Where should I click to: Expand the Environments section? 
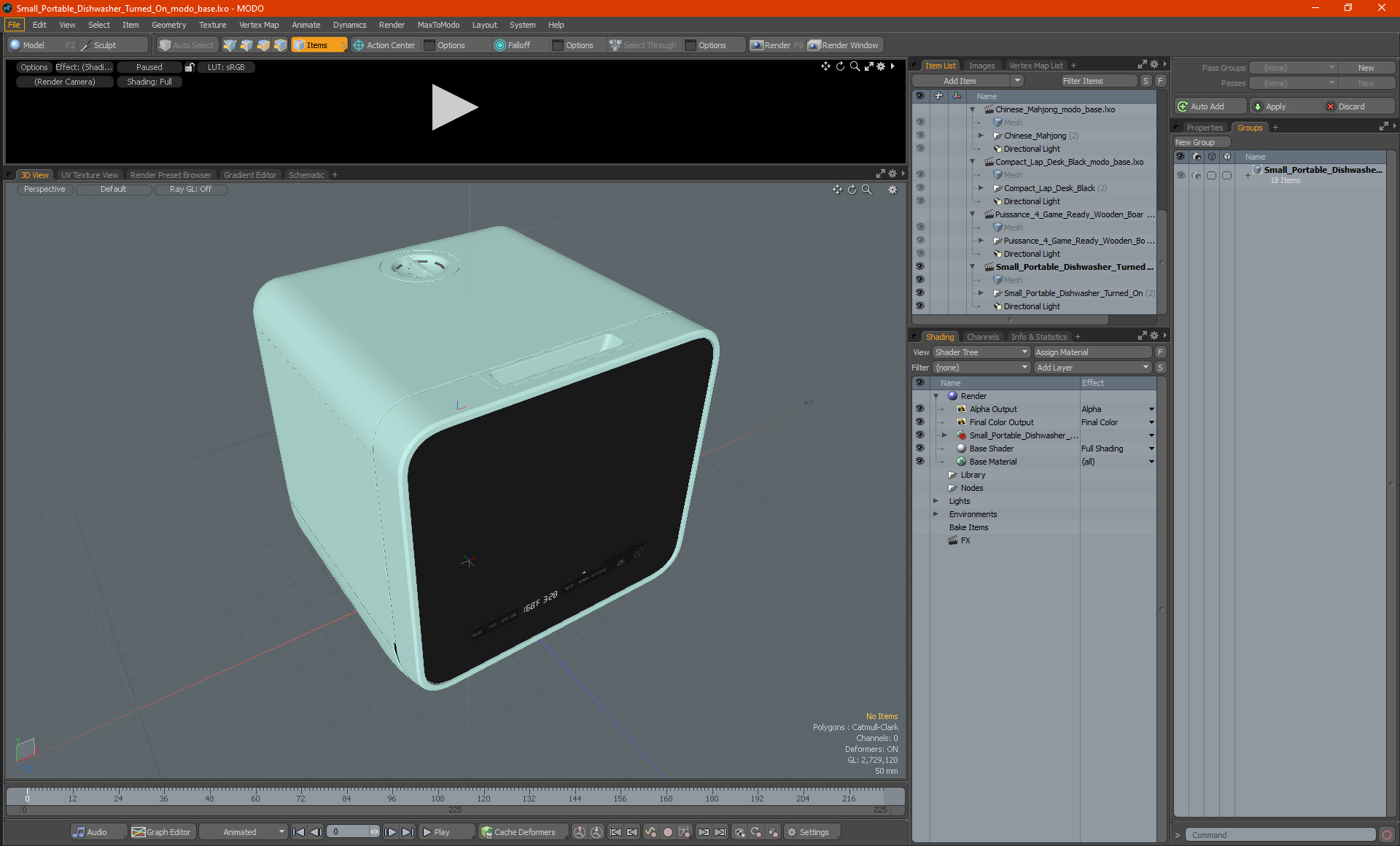(x=936, y=514)
